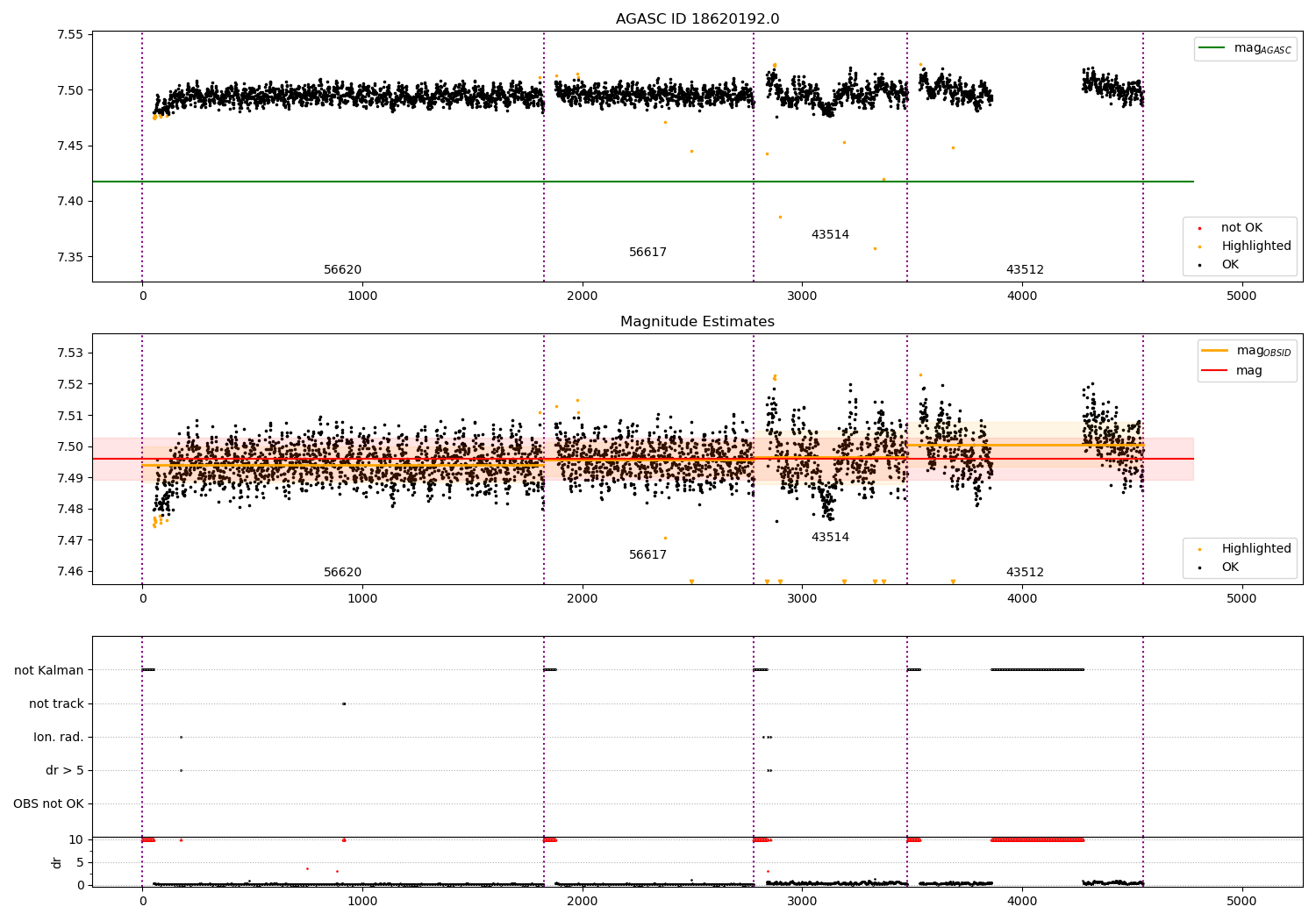Click y-tick 7.35 on the top plot
The image size is (1316, 921).
[x=69, y=257]
